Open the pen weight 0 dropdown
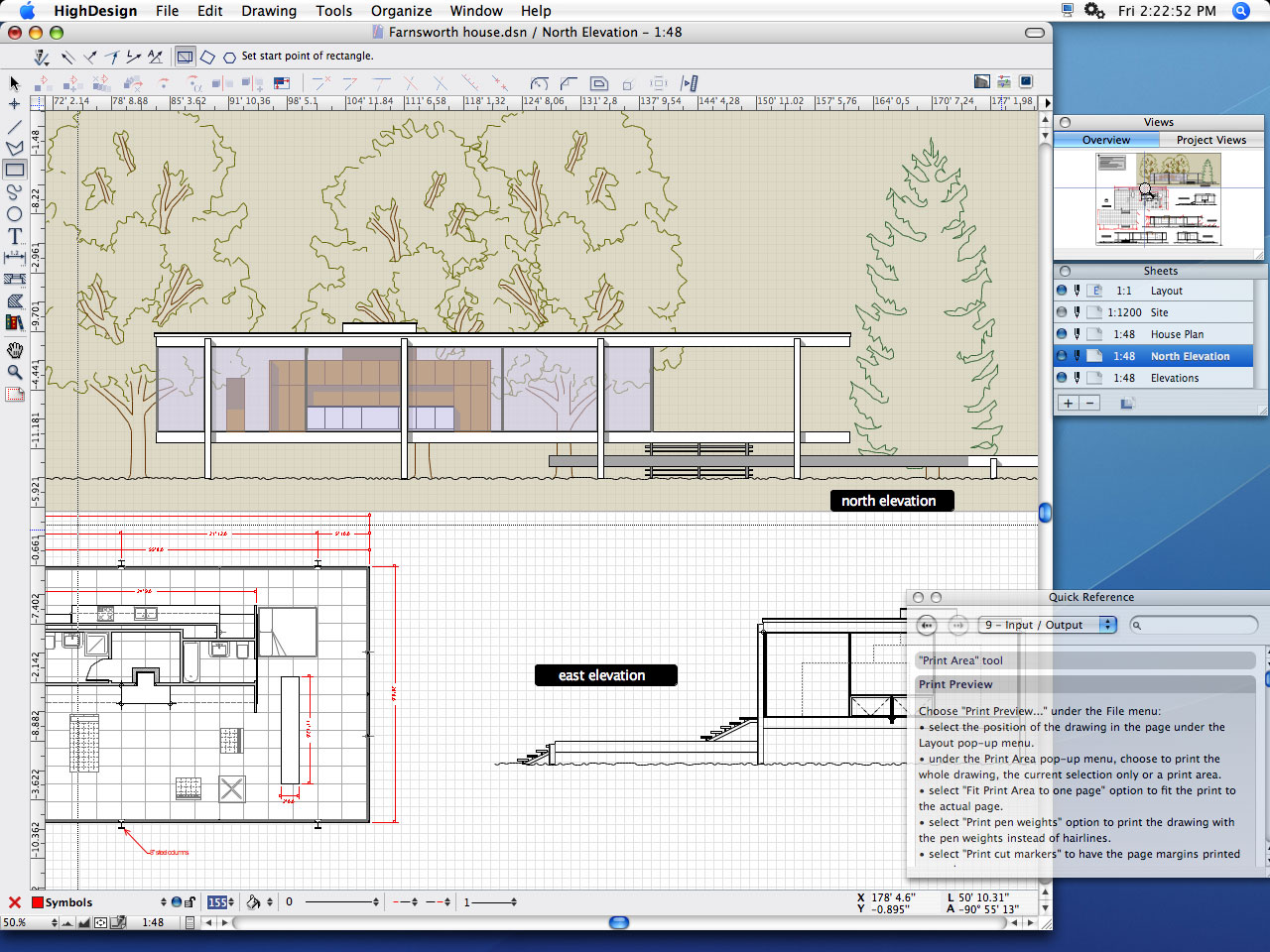This screenshot has height=952, width=1270. point(376,902)
